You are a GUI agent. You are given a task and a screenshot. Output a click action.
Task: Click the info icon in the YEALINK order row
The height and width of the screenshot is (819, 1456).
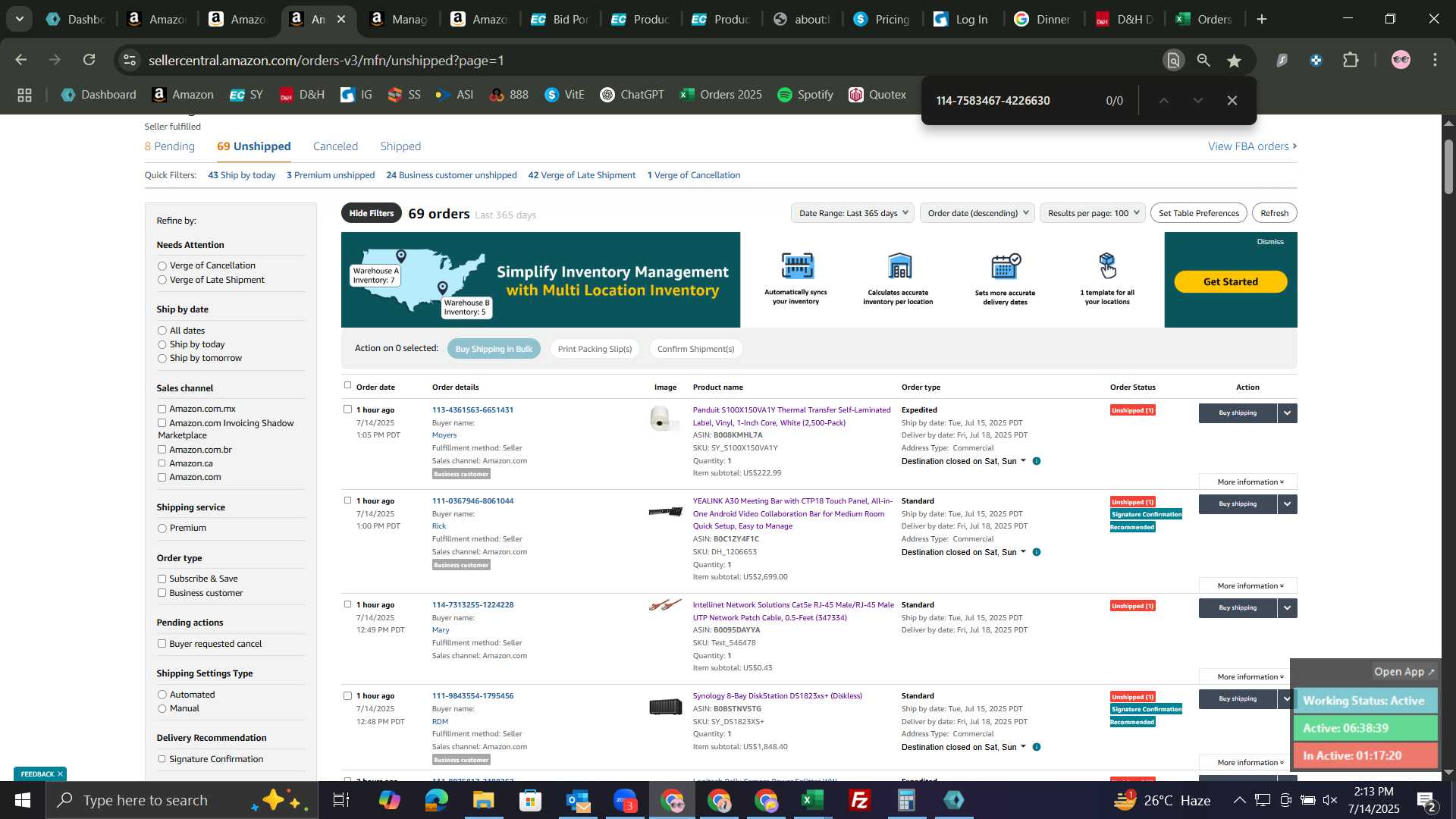pyautogui.click(x=1037, y=552)
